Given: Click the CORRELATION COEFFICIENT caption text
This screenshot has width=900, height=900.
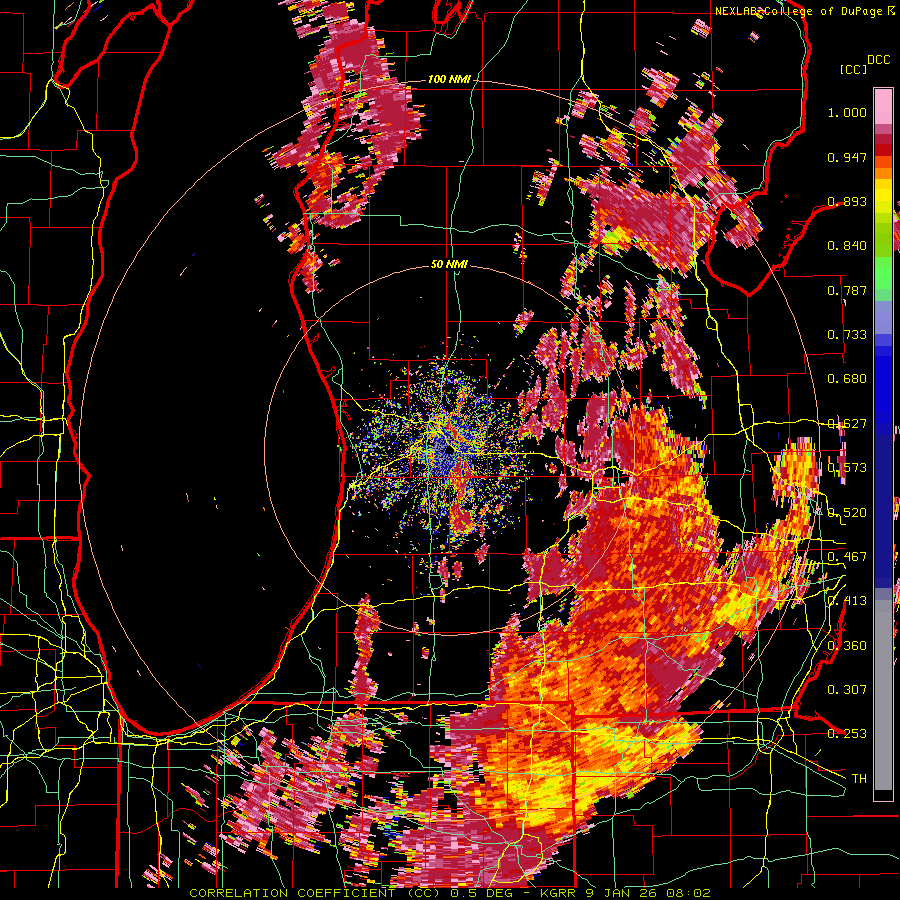Looking at the screenshot, I should pyautogui.click(x=292, y=893).
